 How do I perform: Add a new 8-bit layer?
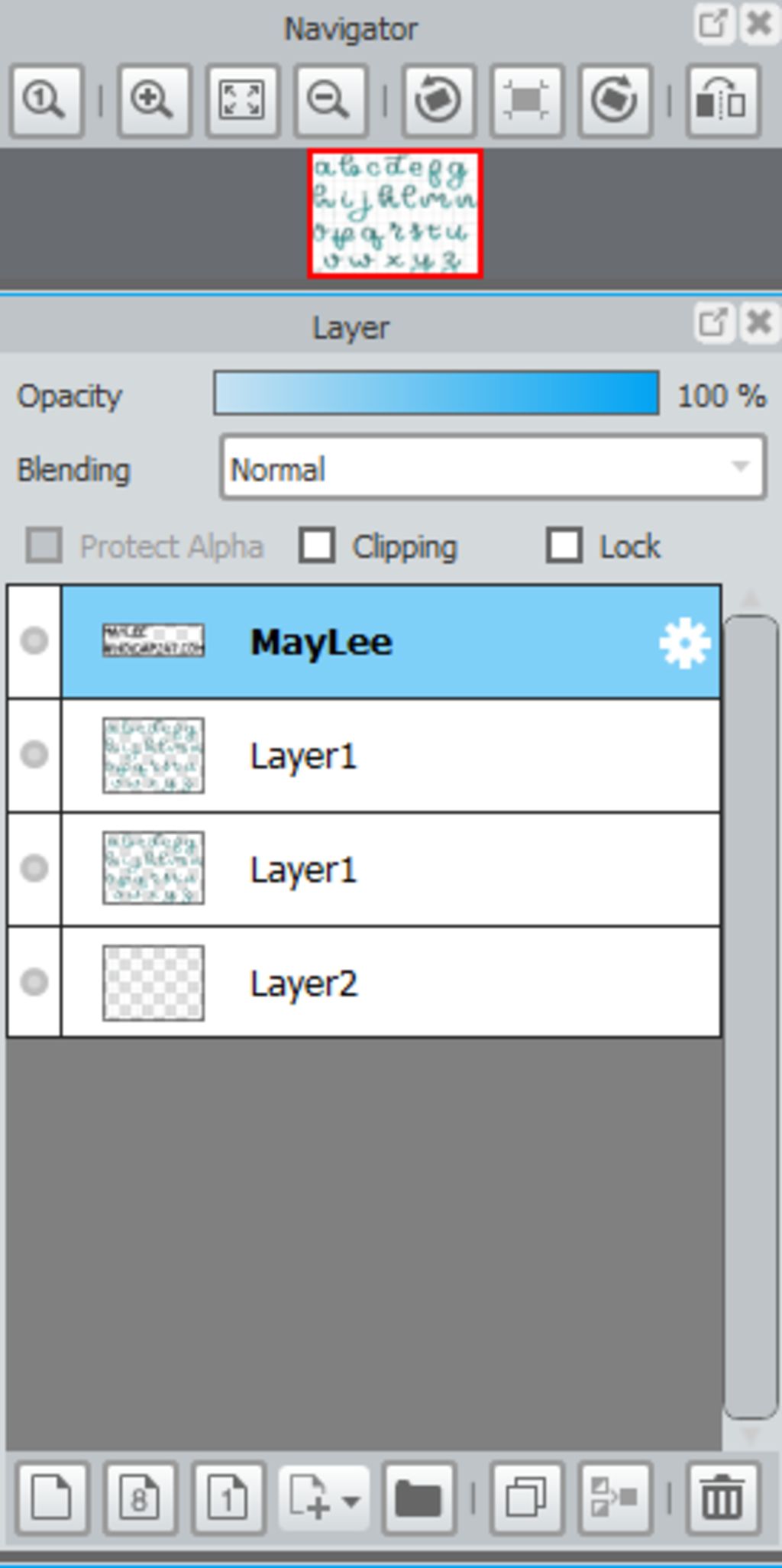[x=140, y=1498]
